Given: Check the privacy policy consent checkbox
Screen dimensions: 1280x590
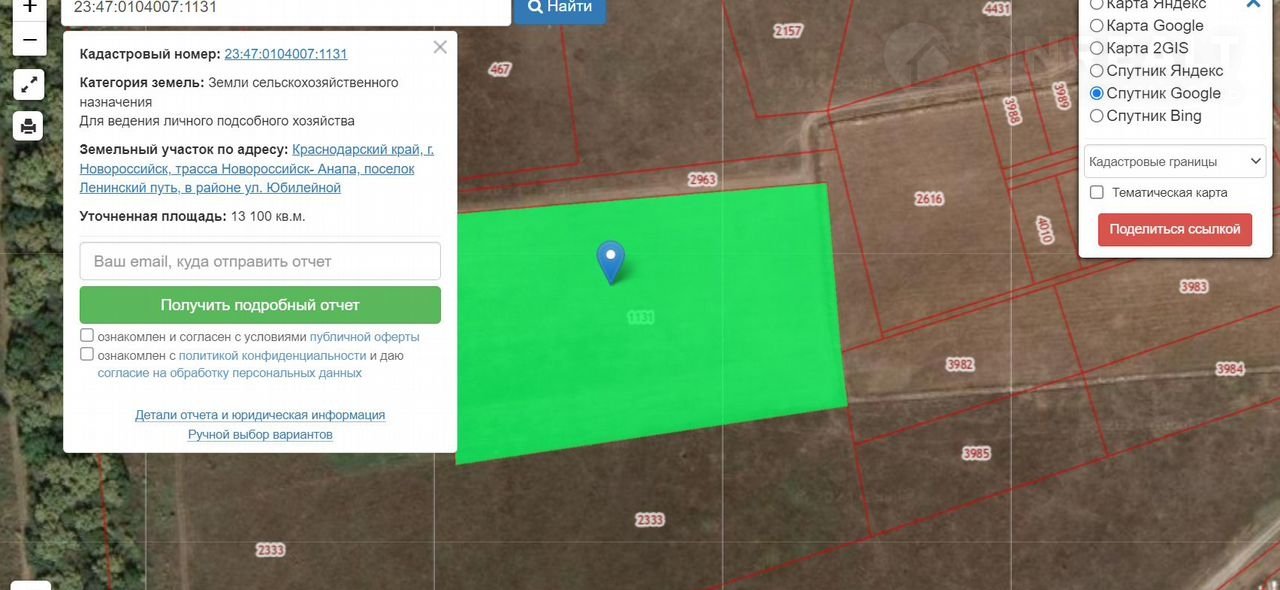Looking at the screenshot, I should tap(87, 354).
